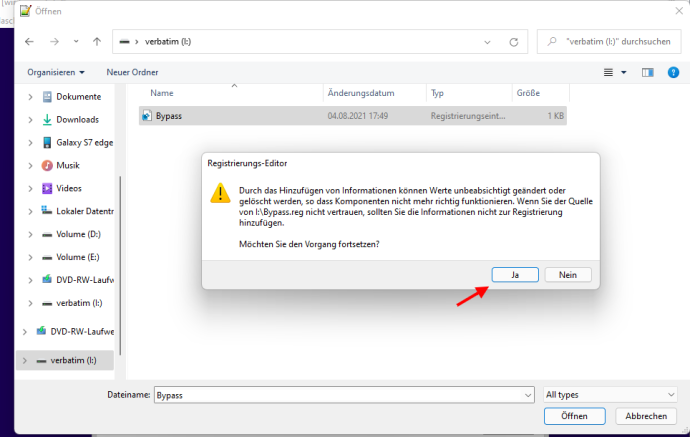Refresh the current folder view
690x437 pixels.
click(514, 42)
